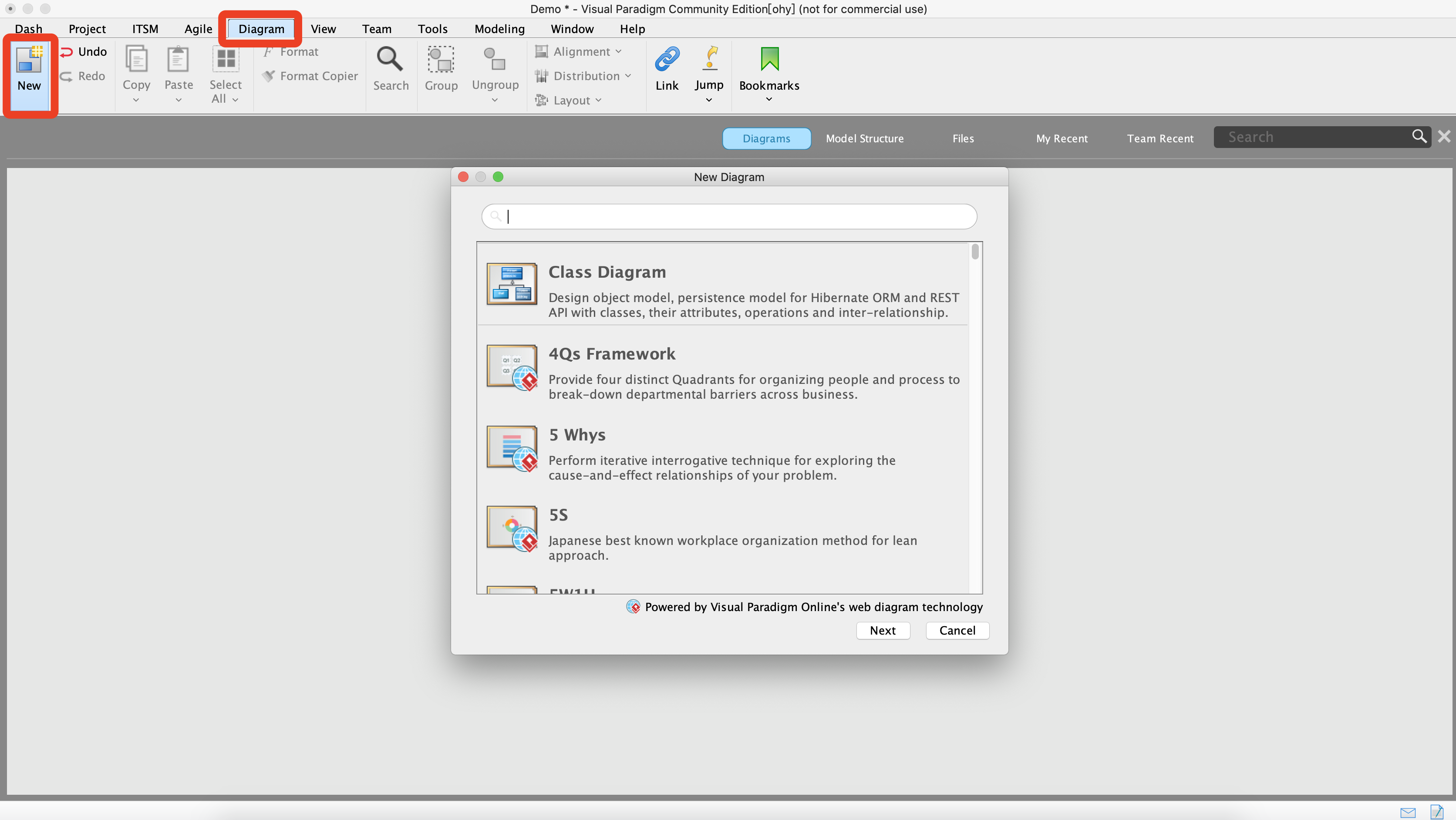
Task: Switch to My Recent tab
Action: [1062, 138]
